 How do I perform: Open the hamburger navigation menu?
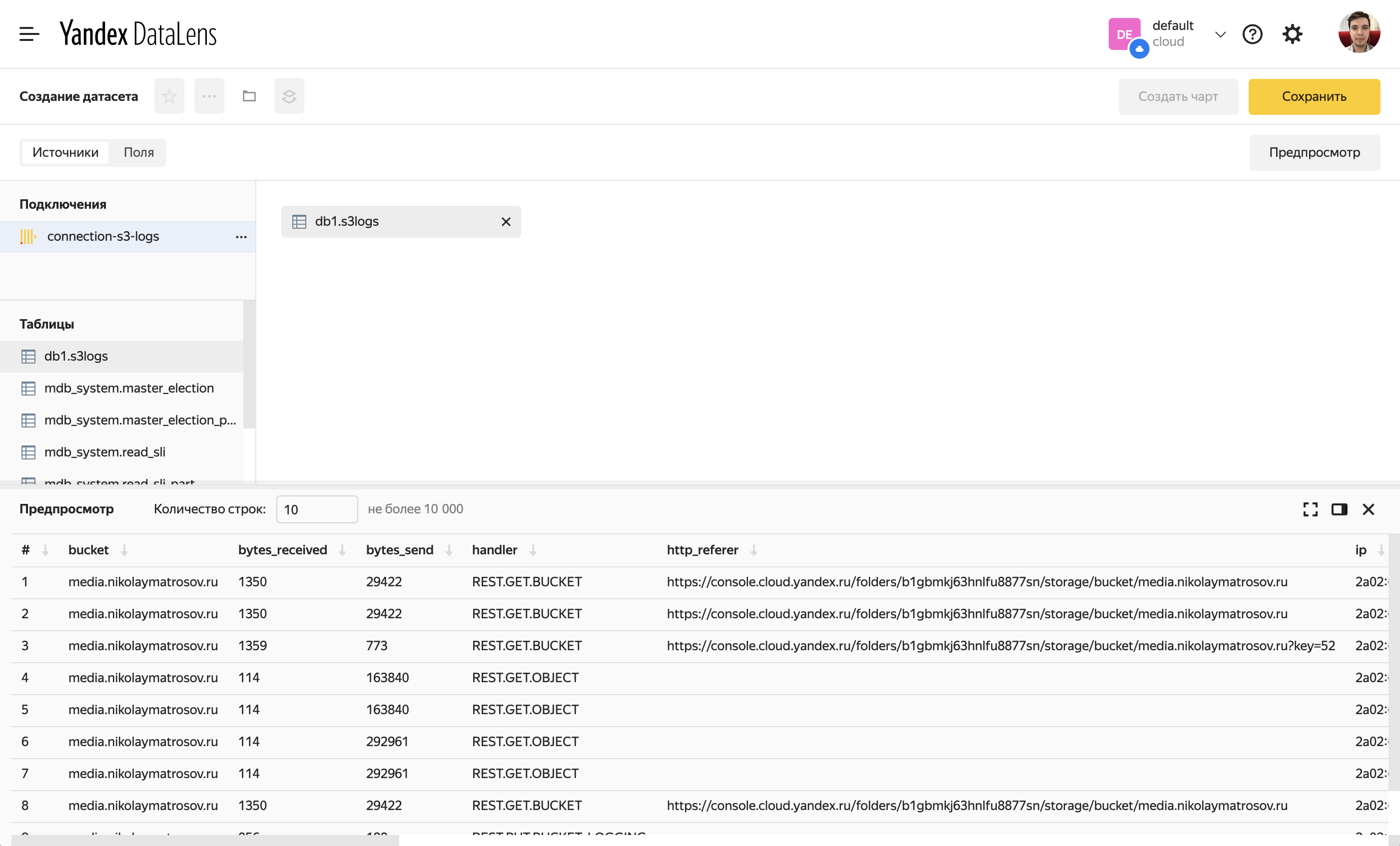(29, 34)
